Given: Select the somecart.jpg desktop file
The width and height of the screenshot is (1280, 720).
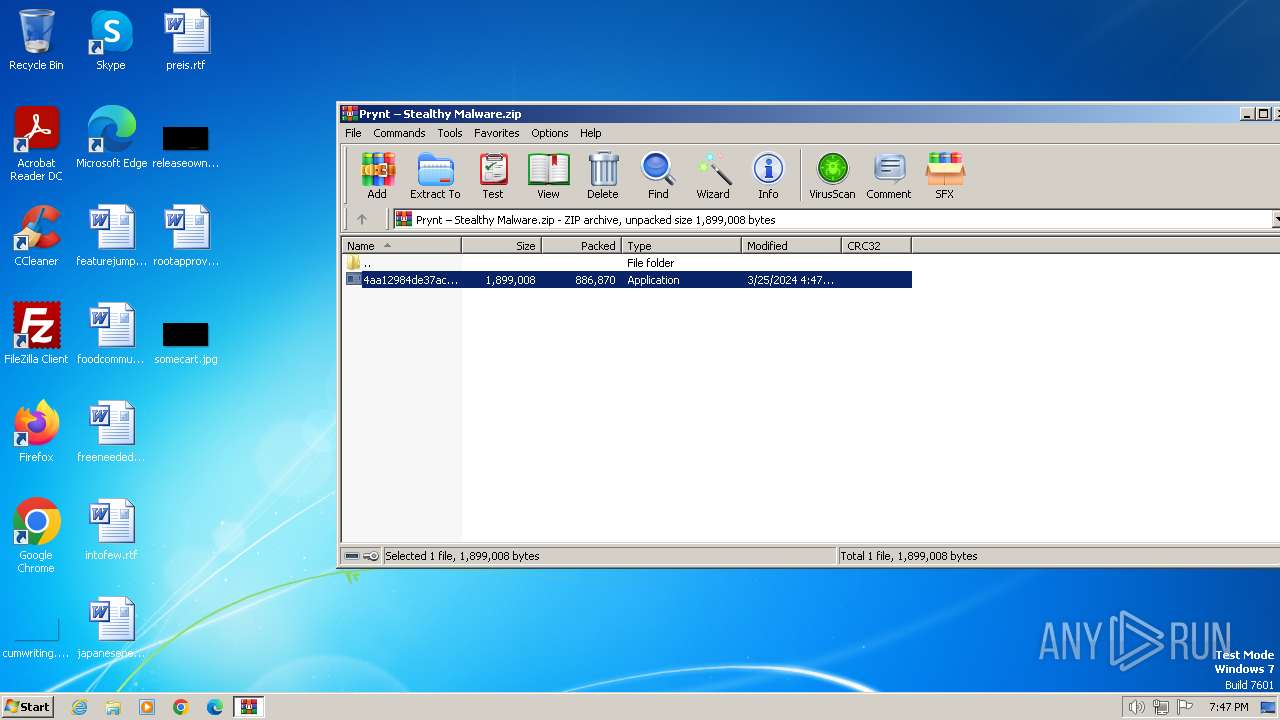Looking at the screenshot, I should (186, 342).
